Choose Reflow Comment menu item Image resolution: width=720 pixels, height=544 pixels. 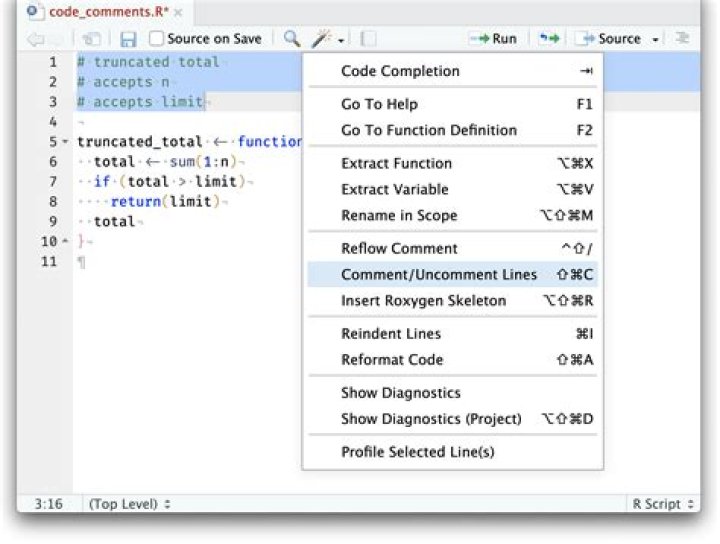pyautogui.click(x=452, y=249)
